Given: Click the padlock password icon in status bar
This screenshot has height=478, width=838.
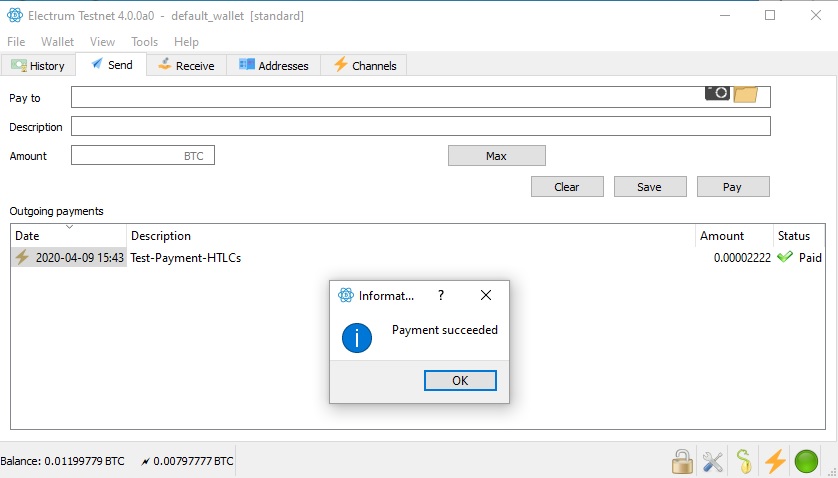Looking at the screenshot, I should point(682,460).
